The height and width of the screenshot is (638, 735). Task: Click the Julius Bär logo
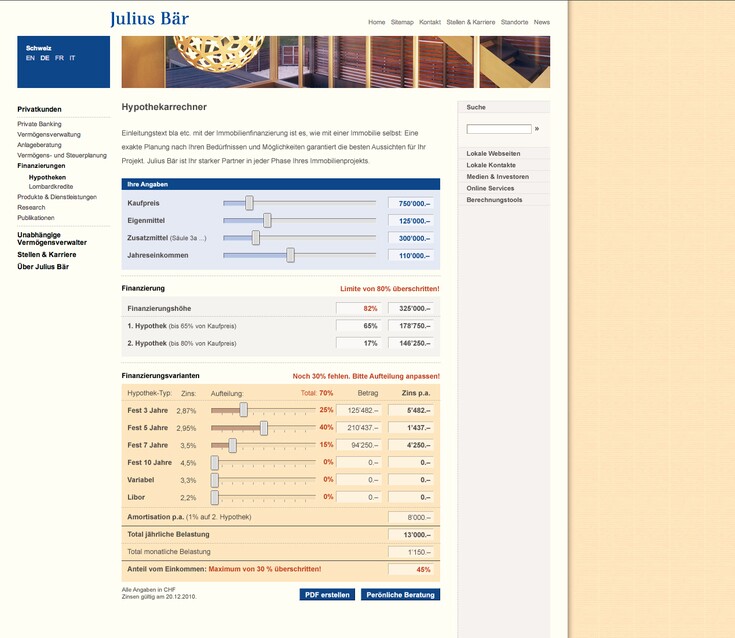(x=150, y=19)
